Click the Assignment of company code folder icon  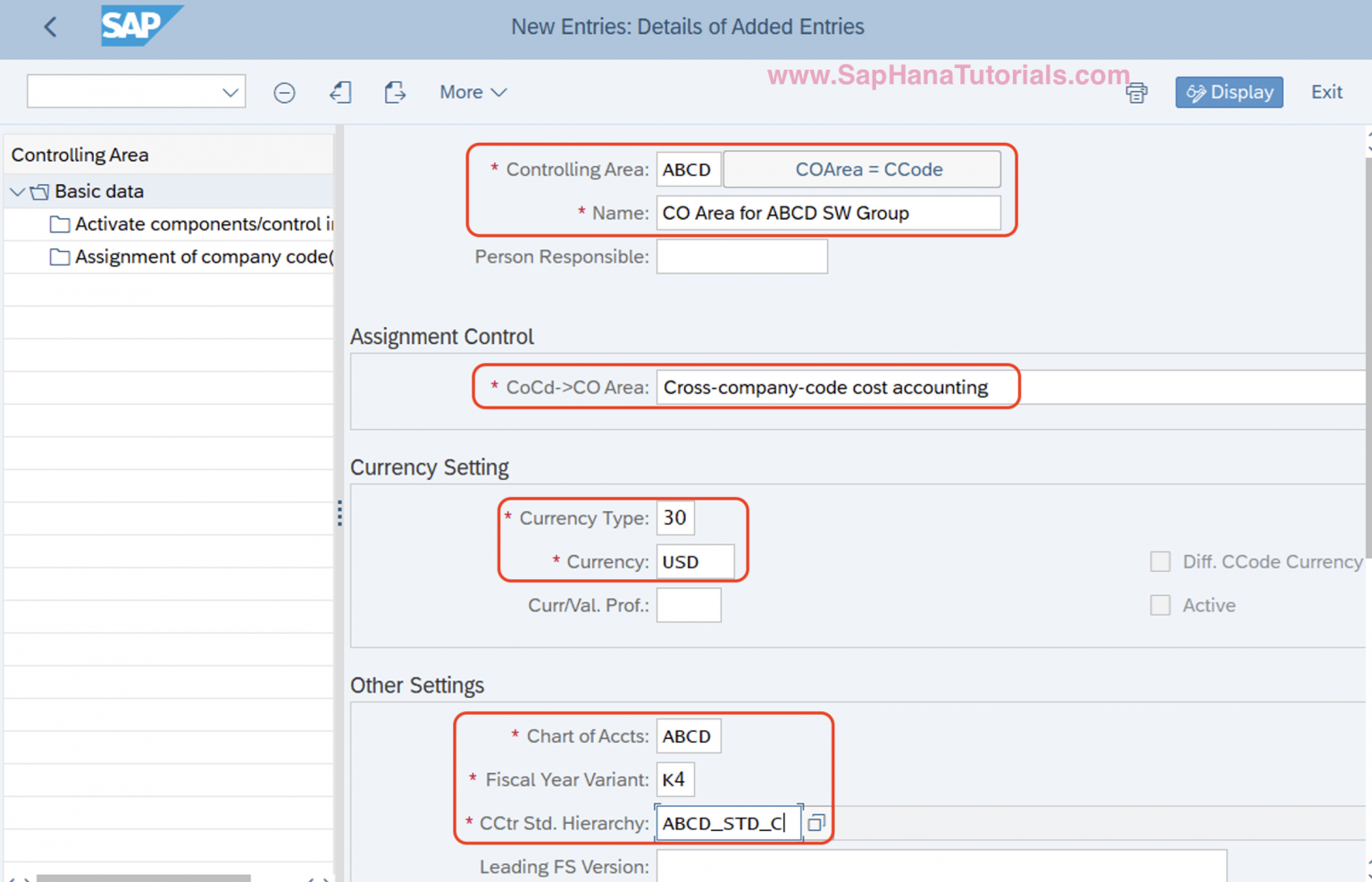[60, 257]
